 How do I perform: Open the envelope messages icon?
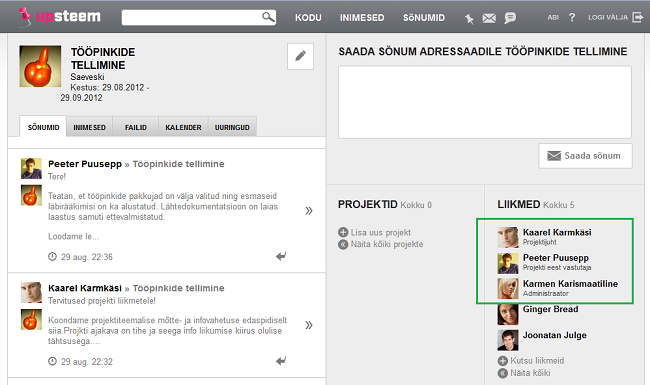coord(489,18)
